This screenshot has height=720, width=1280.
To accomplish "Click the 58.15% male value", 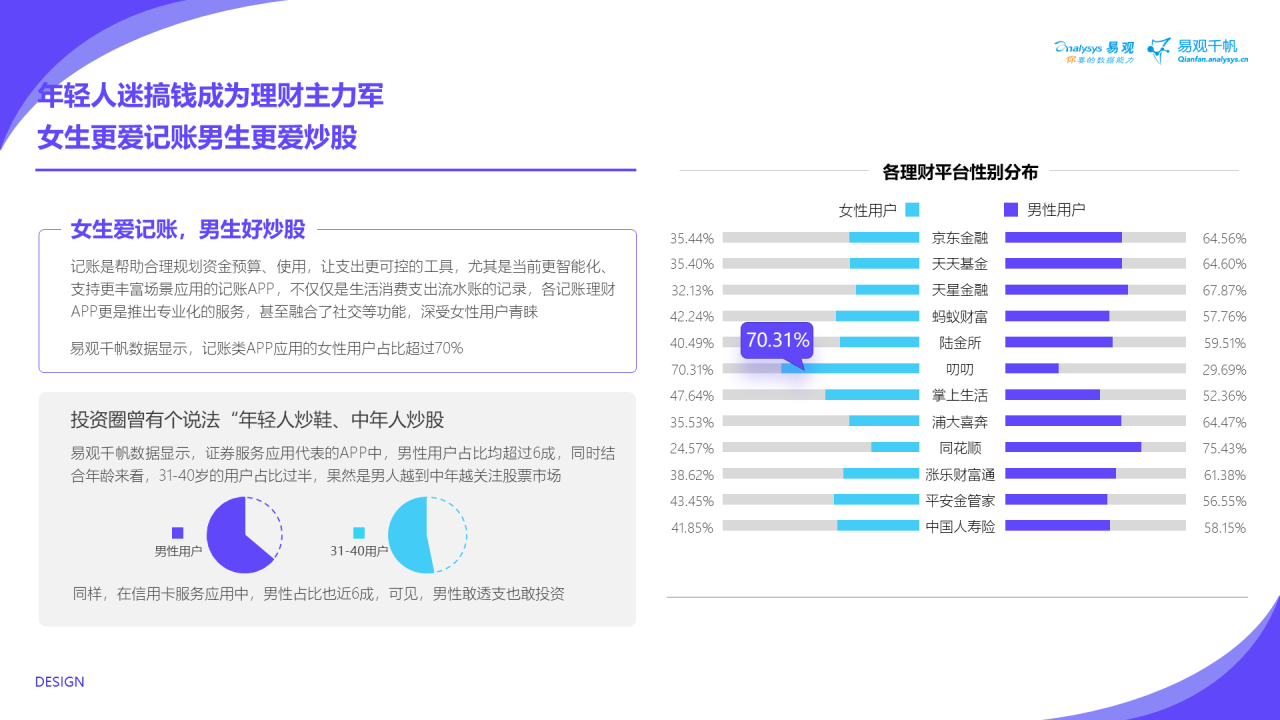I will [x=1225, y=526].
